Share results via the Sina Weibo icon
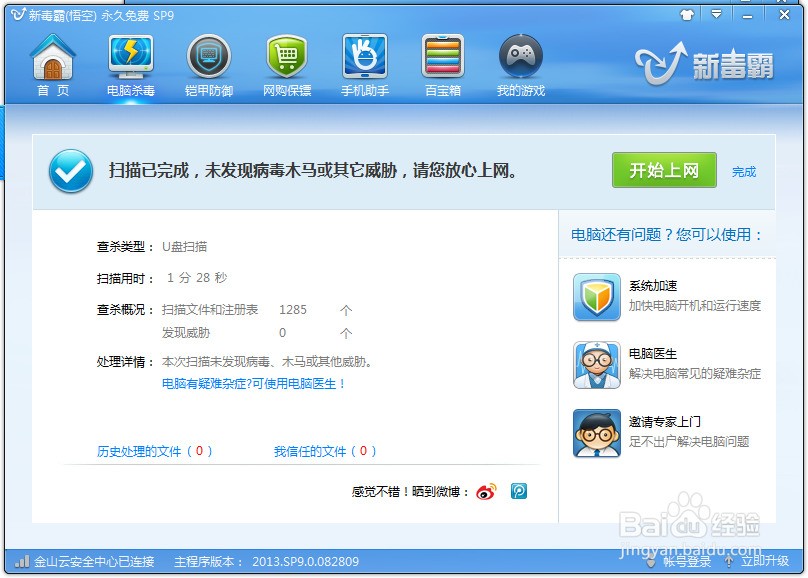The width and height of the screenshot is (808, 578). [x=488, y=491]
